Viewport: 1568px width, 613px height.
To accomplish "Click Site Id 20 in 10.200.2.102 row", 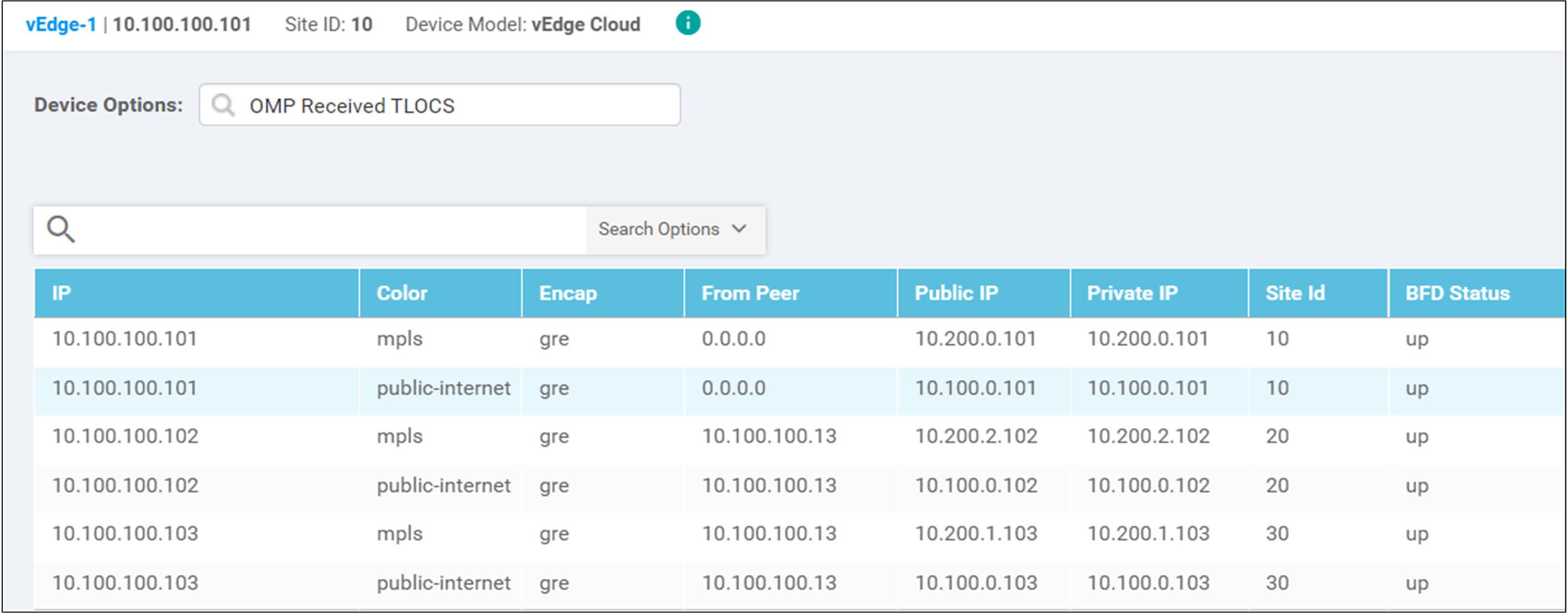I will pos(1278,437).
